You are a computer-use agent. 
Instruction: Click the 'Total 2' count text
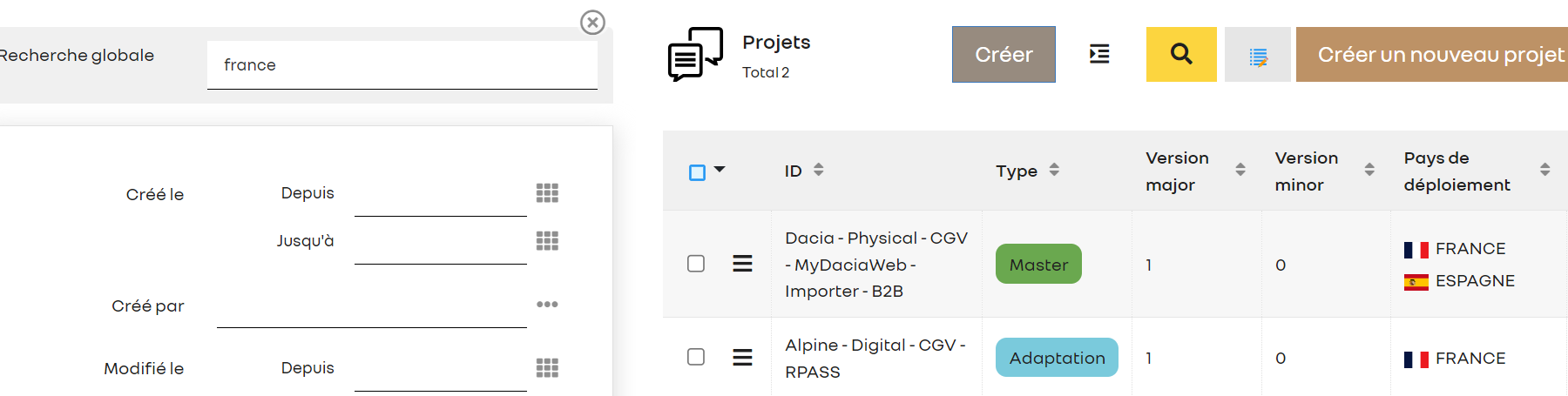click(x=766, y=72)
